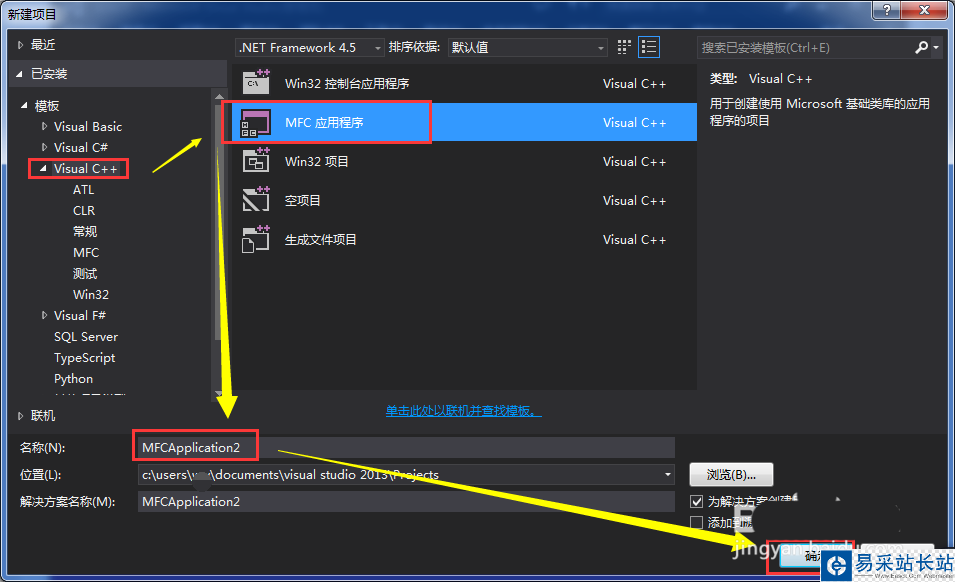The height and width of the screenshot is (582, 955).
Task: Expand the Visual Basic node arrow
Action: click(x=44, y=127)
